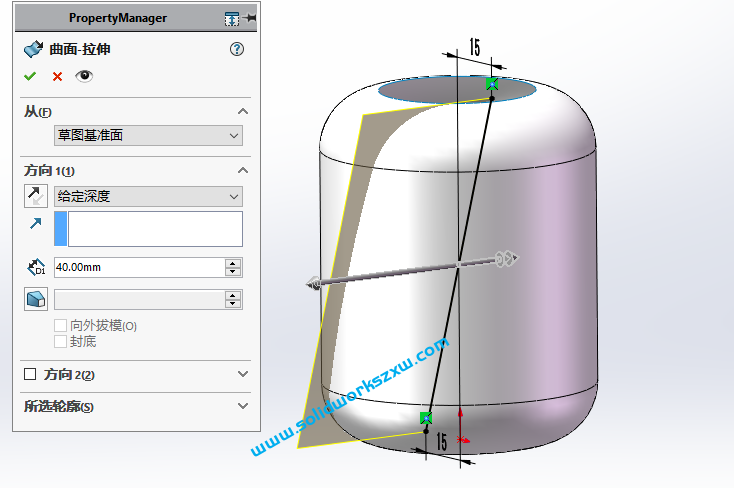Select the bottom green sketch endpoint marker
Image resolution: width=734 pixels, height=488 pixels.
pyautogui.click(x=426, y=418)
